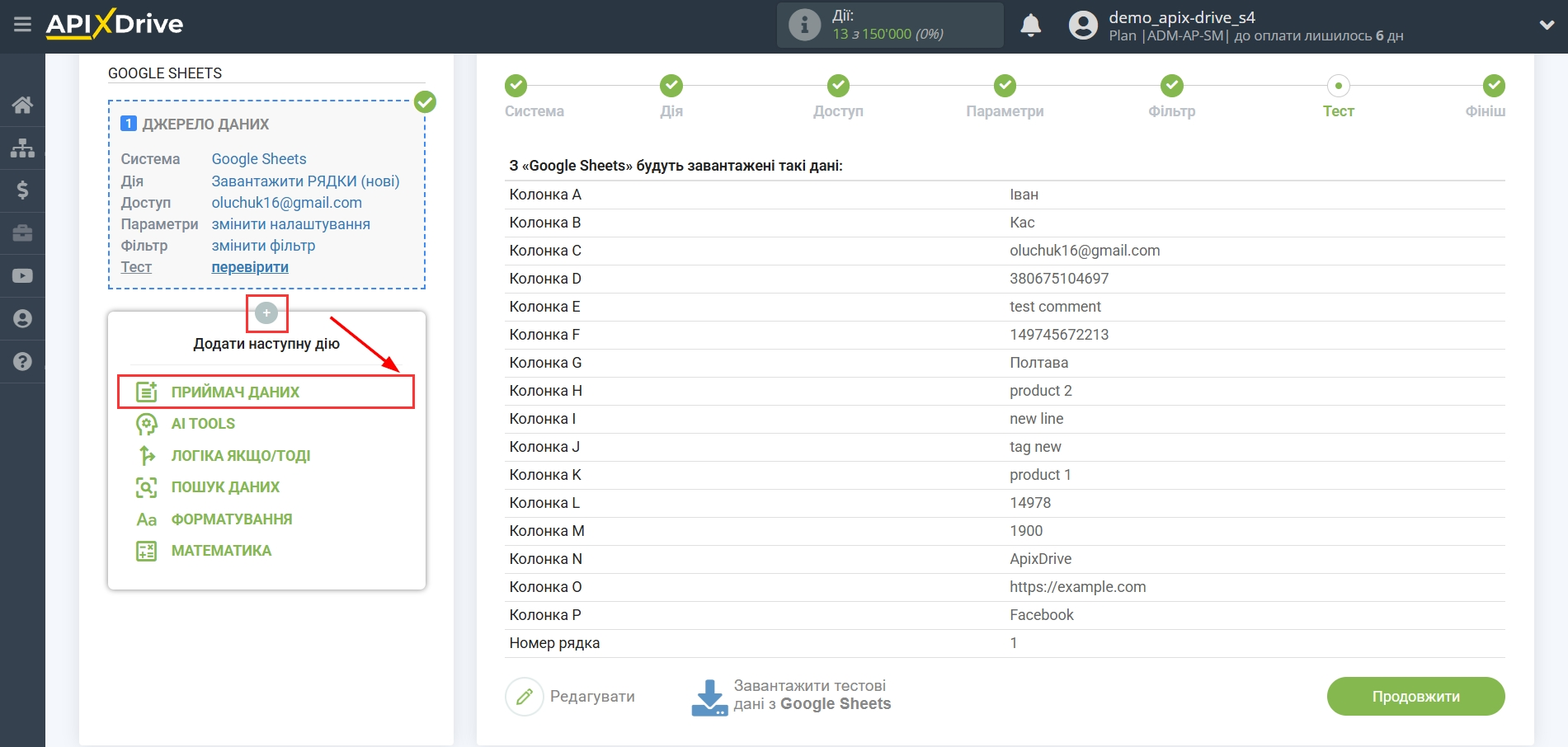Click the home icon in sidebar

click(22, 105)
